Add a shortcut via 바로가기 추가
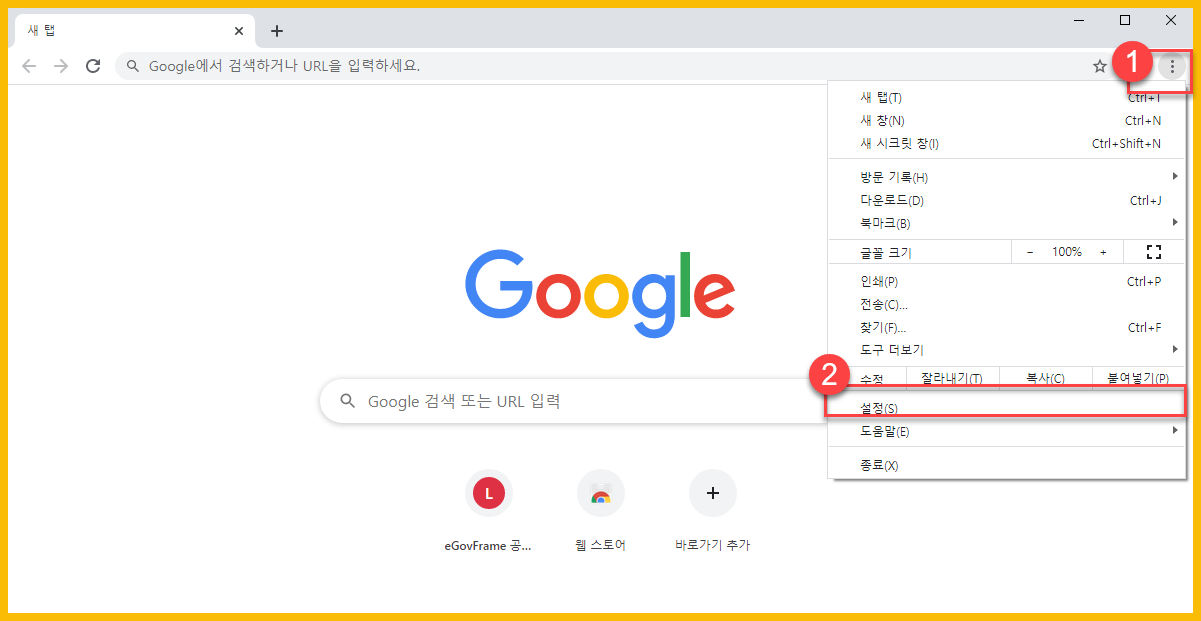 (713, 512)
